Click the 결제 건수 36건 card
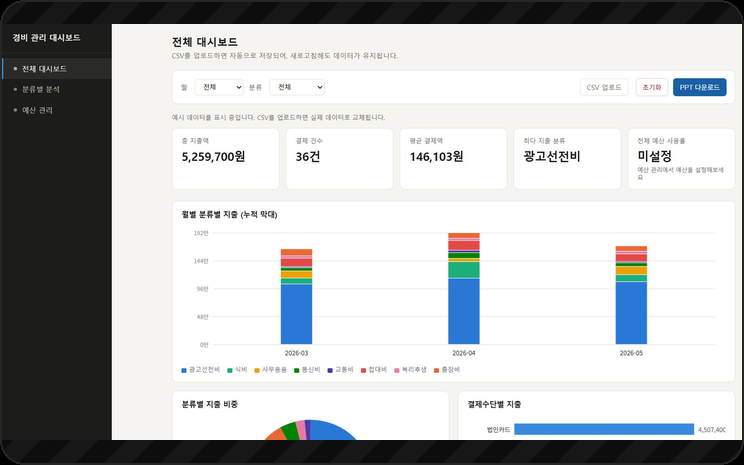The height and width of the screenshot is (465, 744). [x=339, y=158]
